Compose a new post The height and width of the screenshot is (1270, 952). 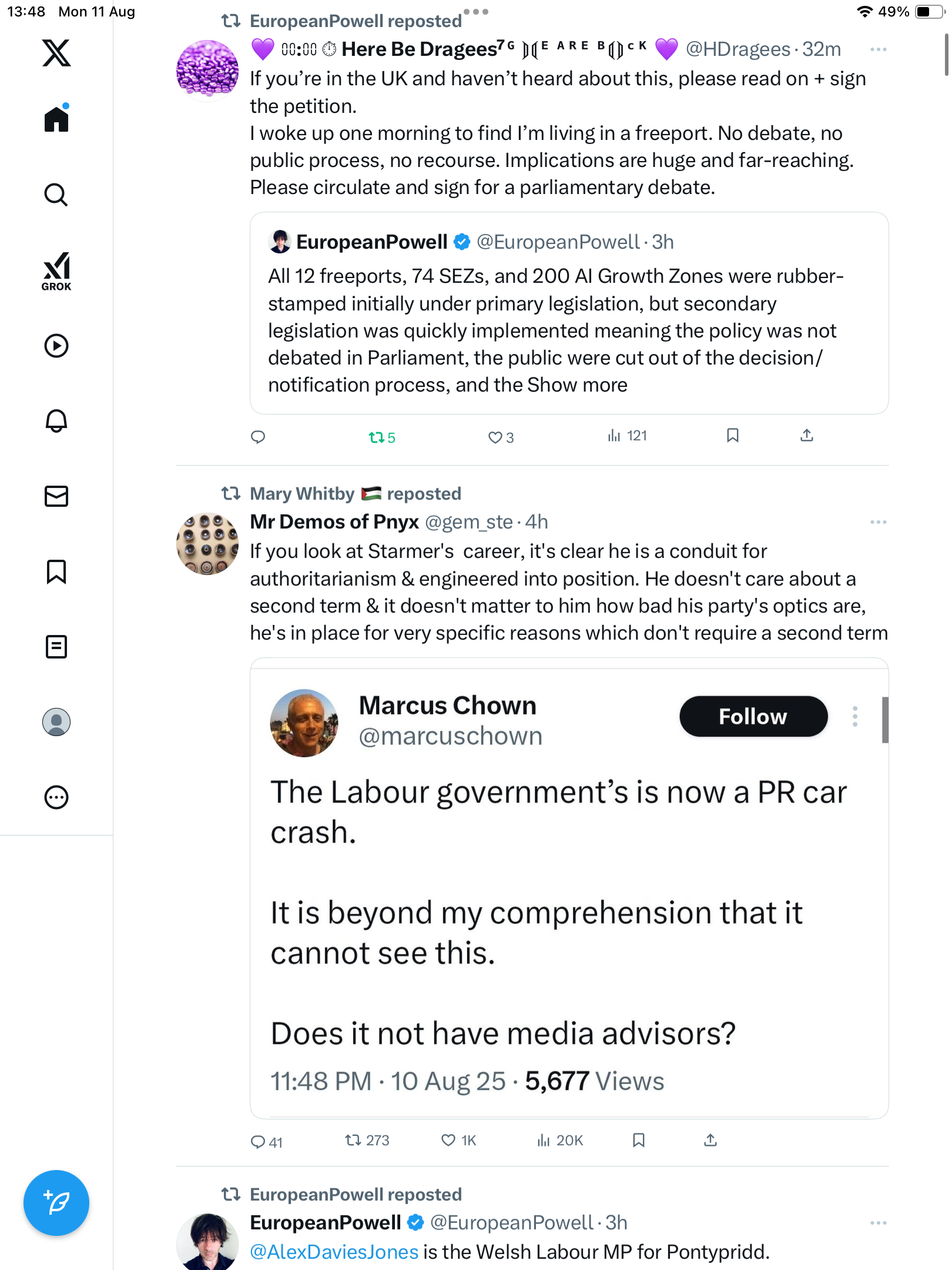coord(56,1203)
